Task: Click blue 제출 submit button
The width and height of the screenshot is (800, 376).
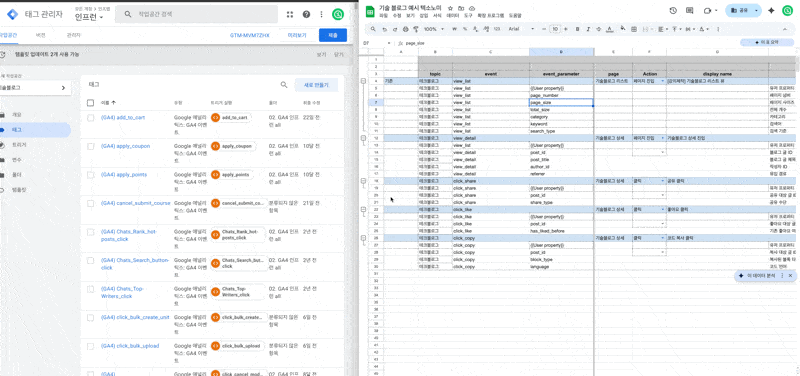Action: click(333, 35)
